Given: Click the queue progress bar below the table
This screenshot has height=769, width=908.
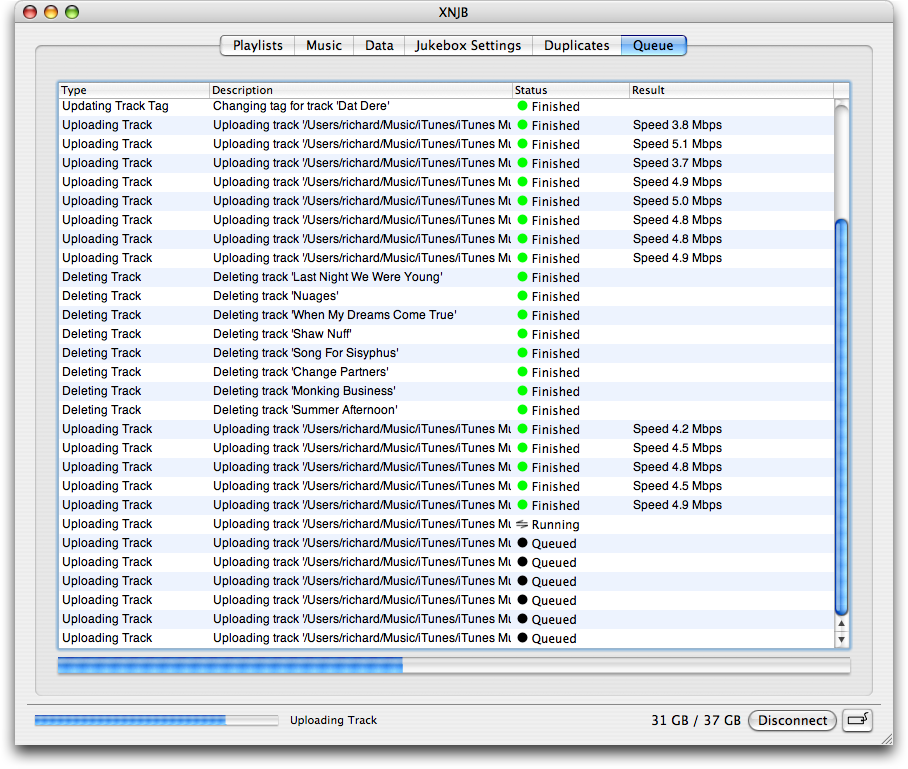Looking at the screenshot, I should 453,666.
